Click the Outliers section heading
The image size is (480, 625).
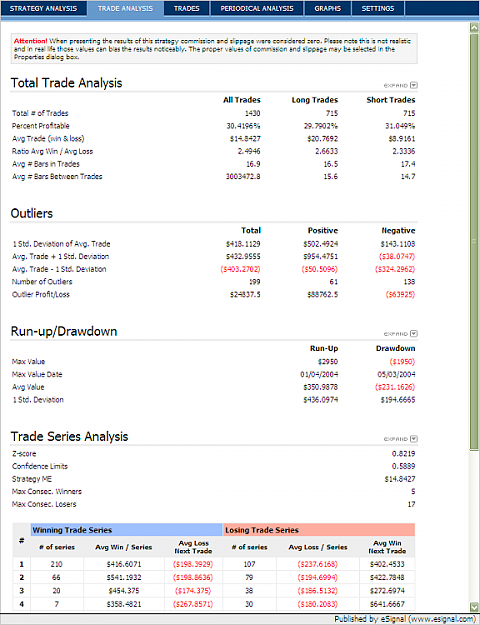pos(31,213)
